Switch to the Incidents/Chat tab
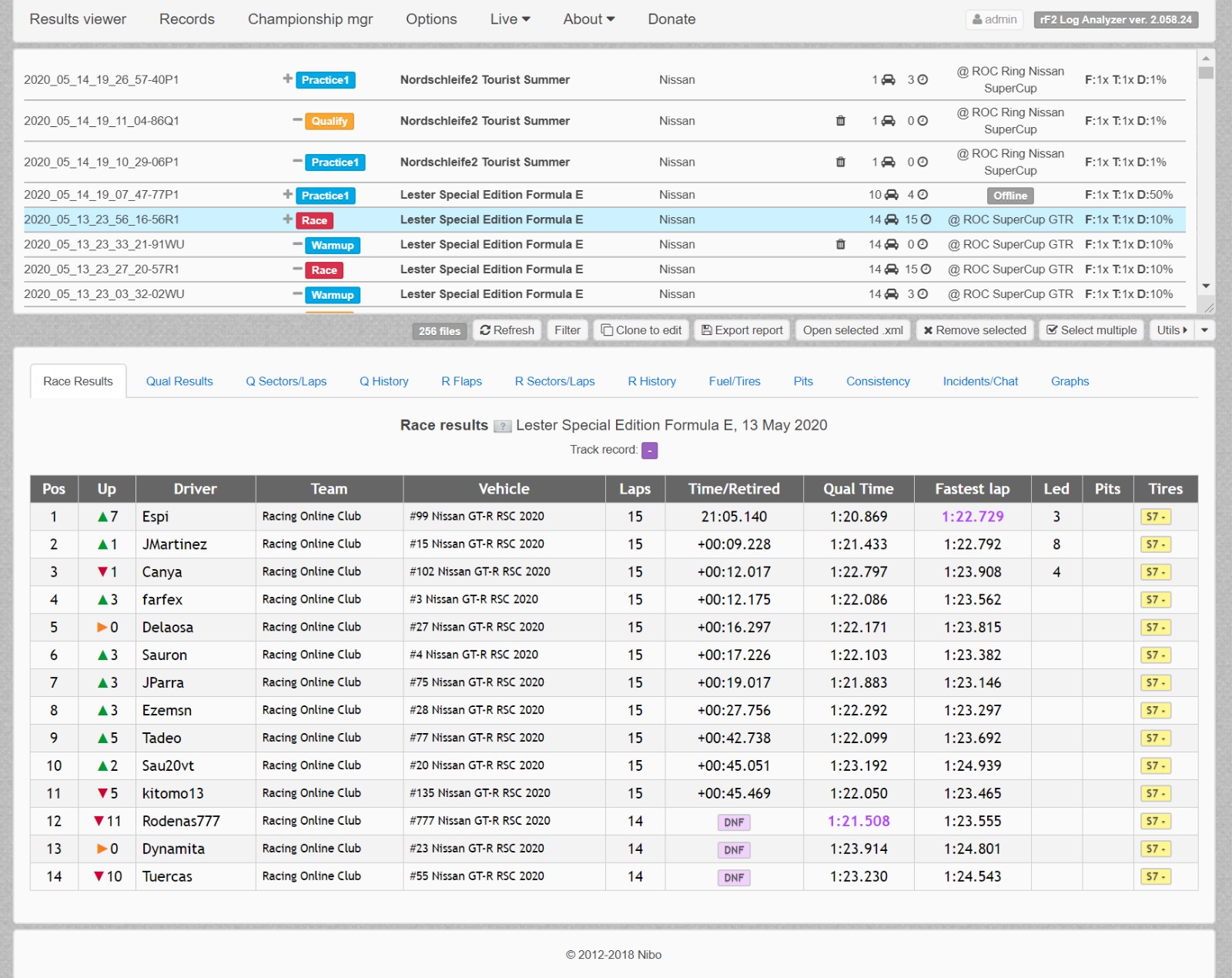Screen dimensions: 1232x978 coord(980,382)
